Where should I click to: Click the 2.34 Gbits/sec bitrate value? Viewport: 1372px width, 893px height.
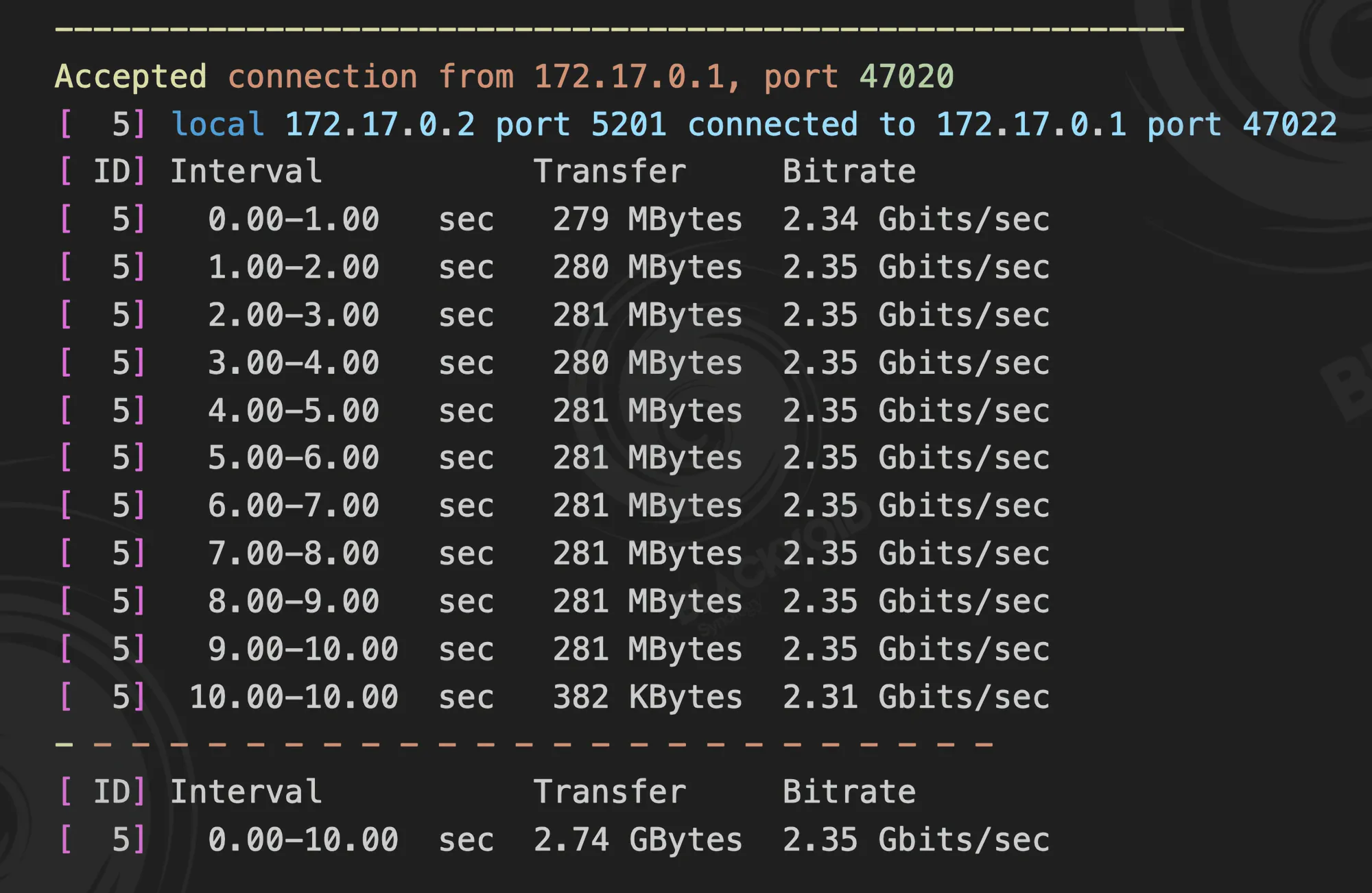[916, 219]
